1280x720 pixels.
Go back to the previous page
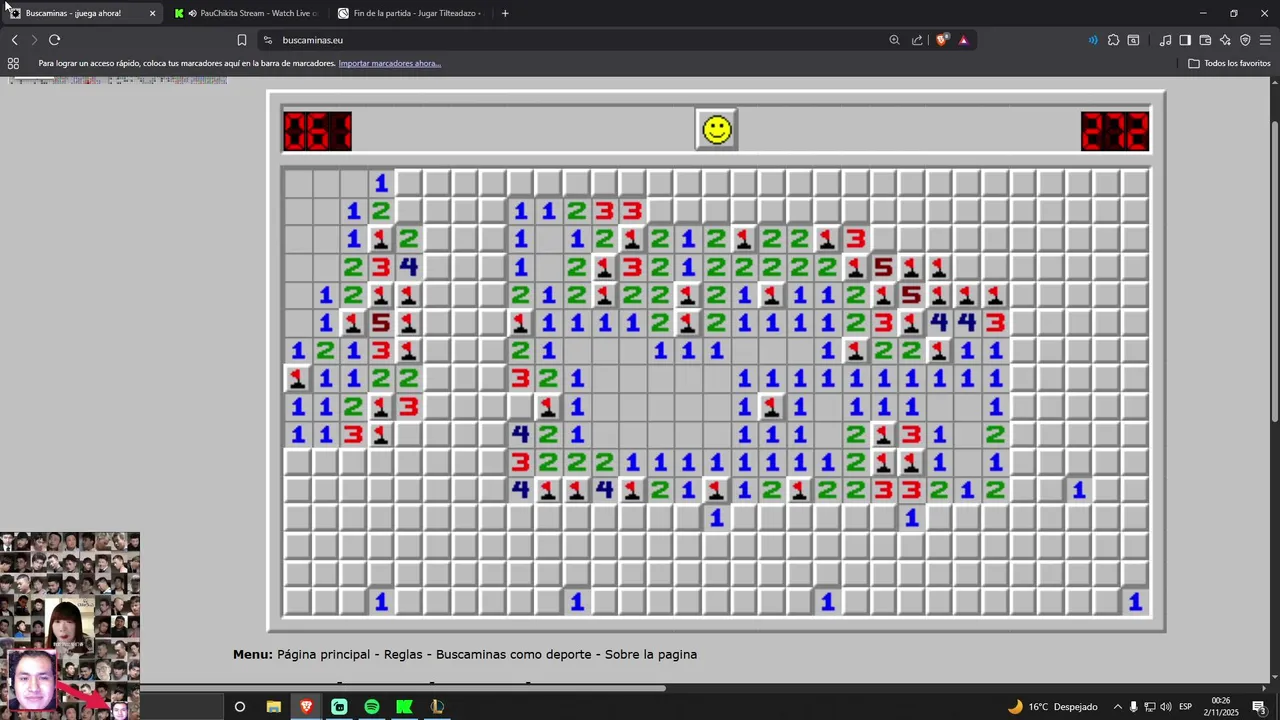point(14,40)
